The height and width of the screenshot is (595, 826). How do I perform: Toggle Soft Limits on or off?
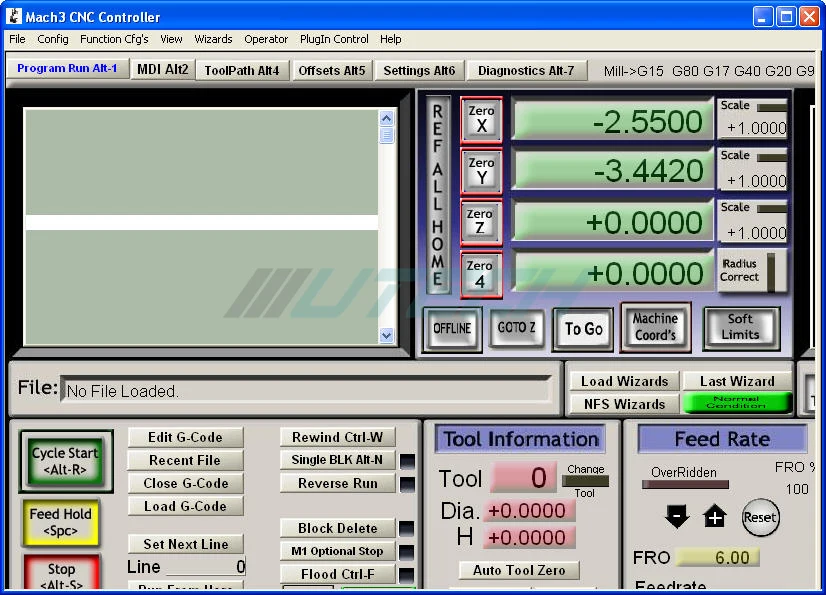pyautogui.click(x=740, y=327)
